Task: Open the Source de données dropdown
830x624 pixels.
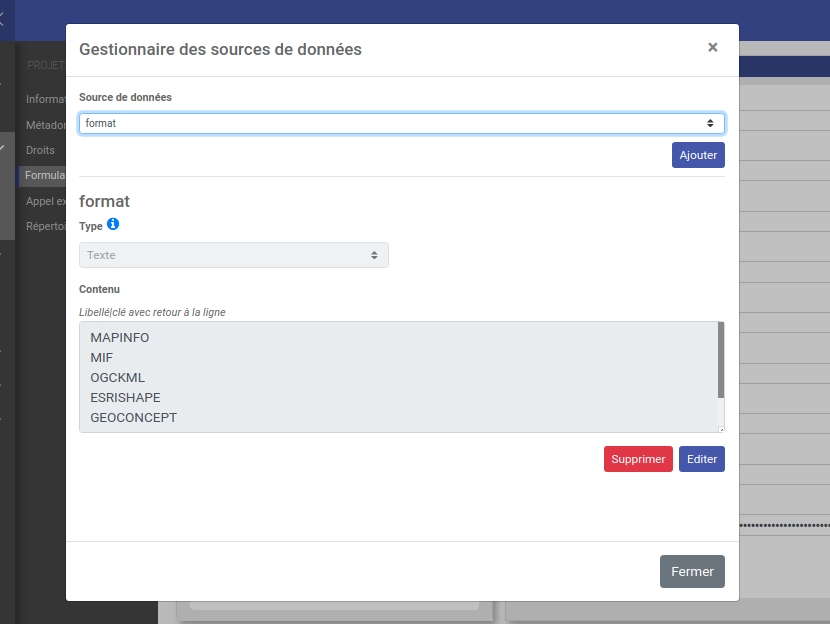Action: click(x=402, y=123)
